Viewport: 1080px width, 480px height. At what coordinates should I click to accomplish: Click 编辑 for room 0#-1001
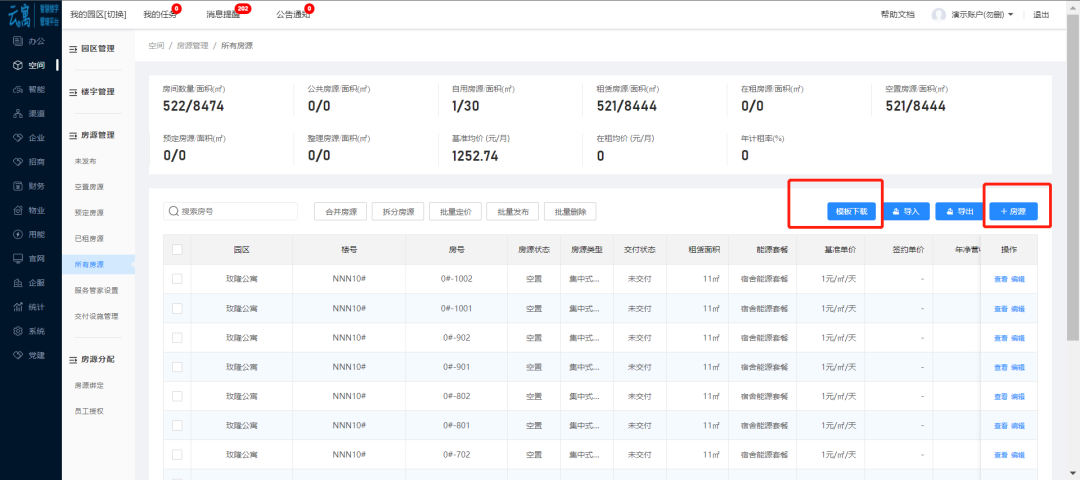(1017, 309)
